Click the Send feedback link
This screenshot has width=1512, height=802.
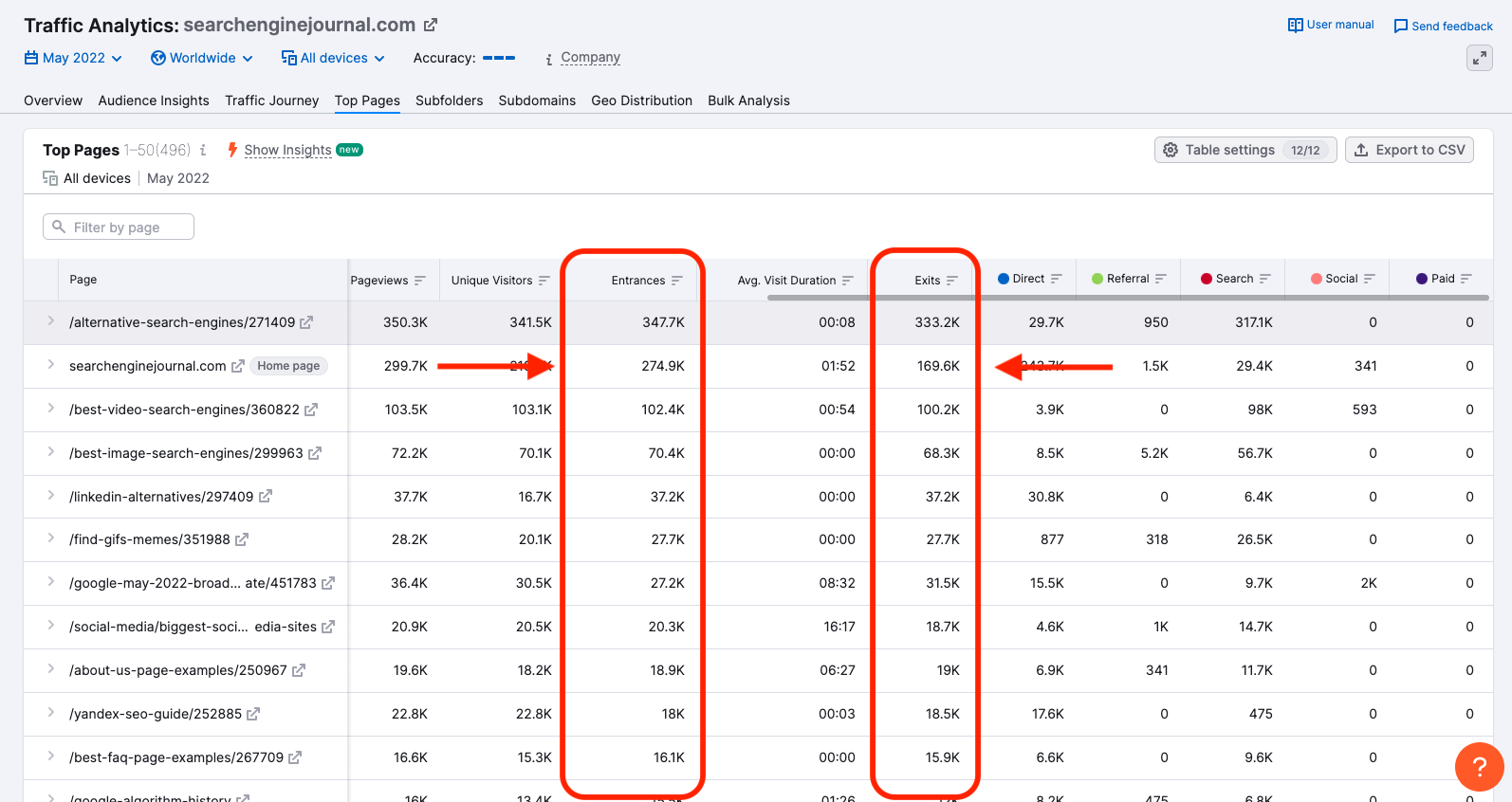tap(1452, 27)
